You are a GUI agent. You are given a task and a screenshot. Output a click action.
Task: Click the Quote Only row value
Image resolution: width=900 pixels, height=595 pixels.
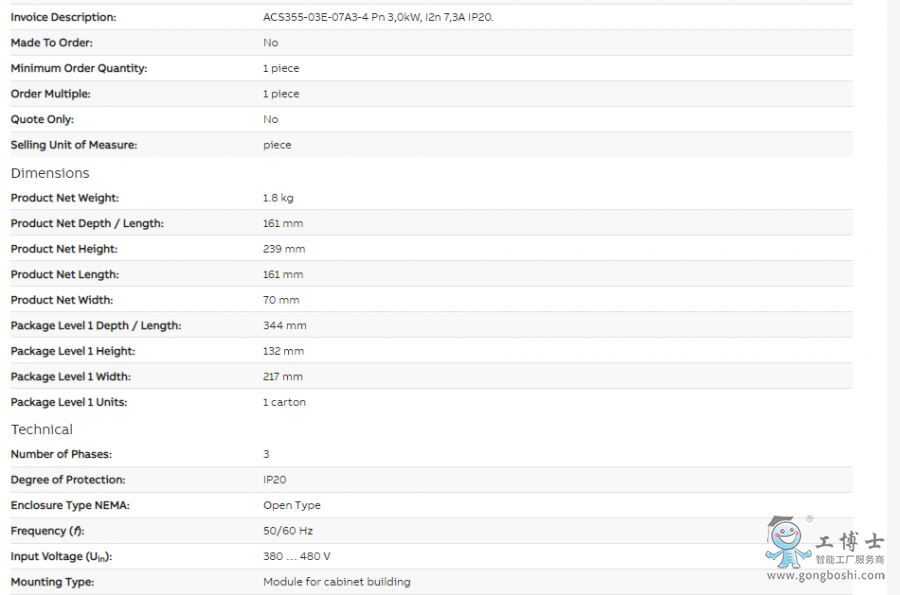tap(271, 119)
